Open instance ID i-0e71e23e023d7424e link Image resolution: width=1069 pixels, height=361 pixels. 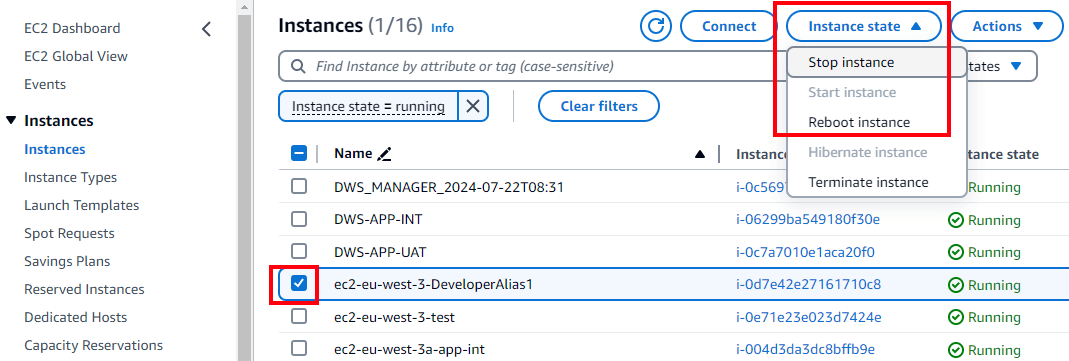point(809,317)
